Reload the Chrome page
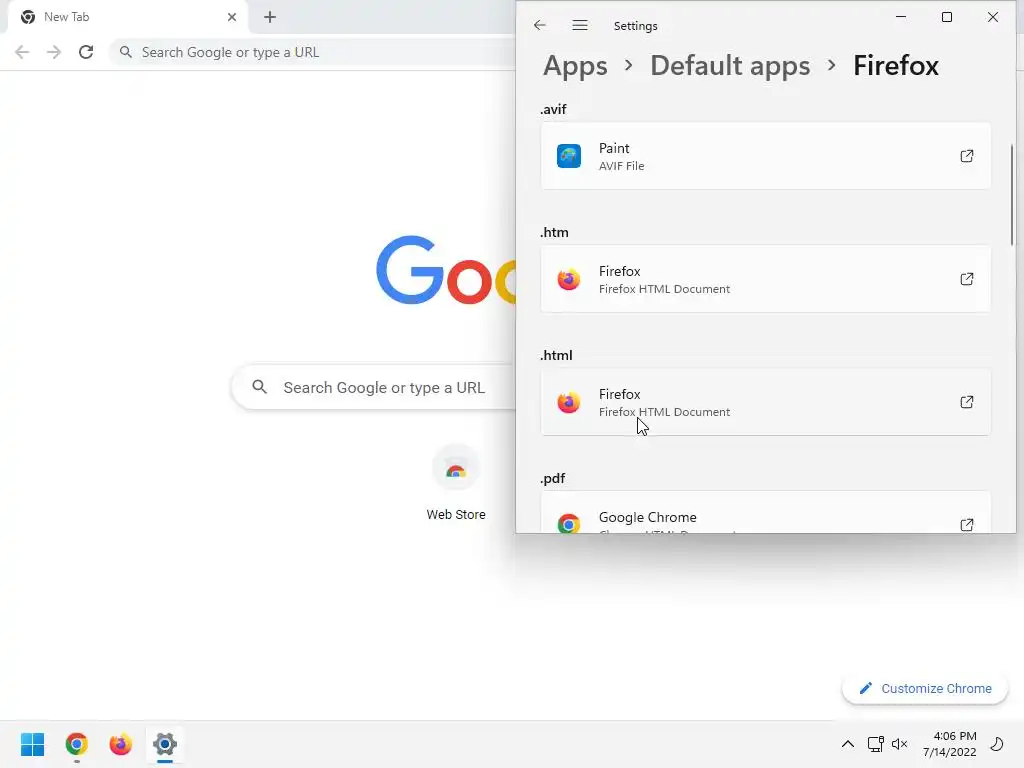1024x768 pixels. (86, 52)
